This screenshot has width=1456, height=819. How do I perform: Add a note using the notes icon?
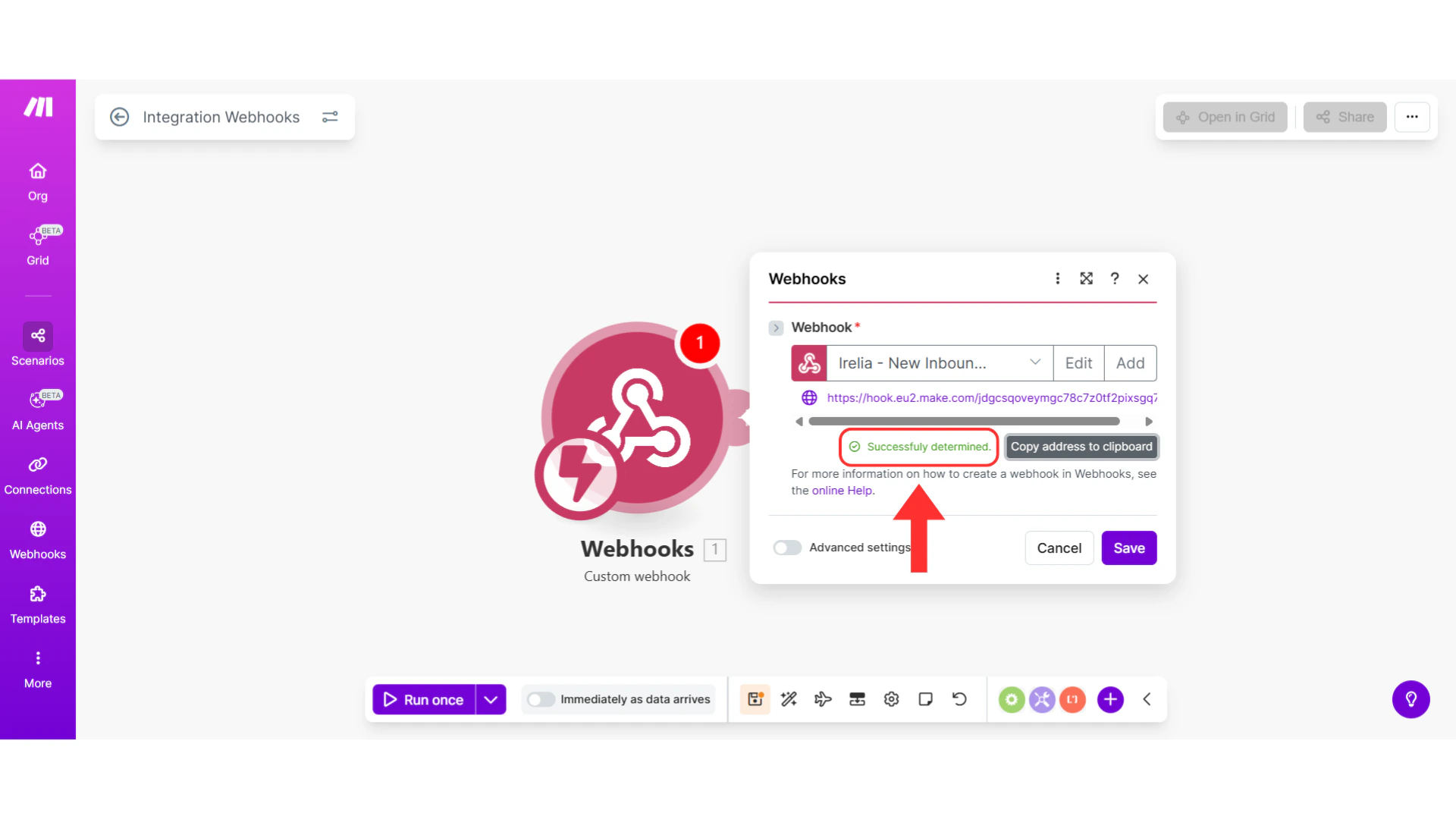[x=925, y=699]
